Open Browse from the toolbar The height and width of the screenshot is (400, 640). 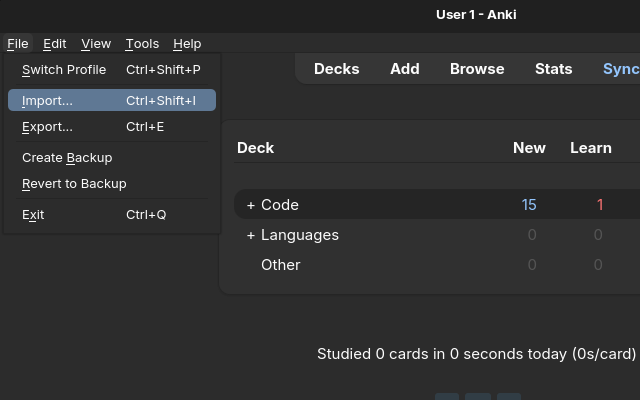[x=477, y=69]
